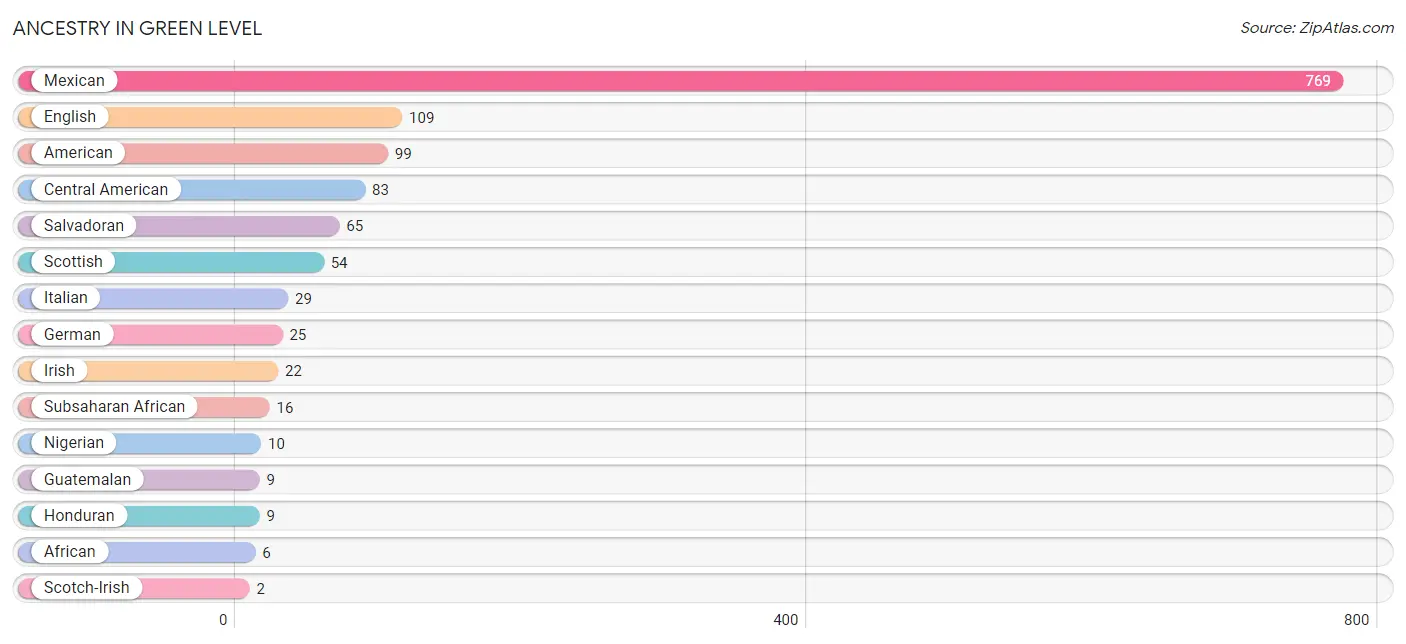Select the Subsaharan African label

pyautogui.click(x=115, y=407)
